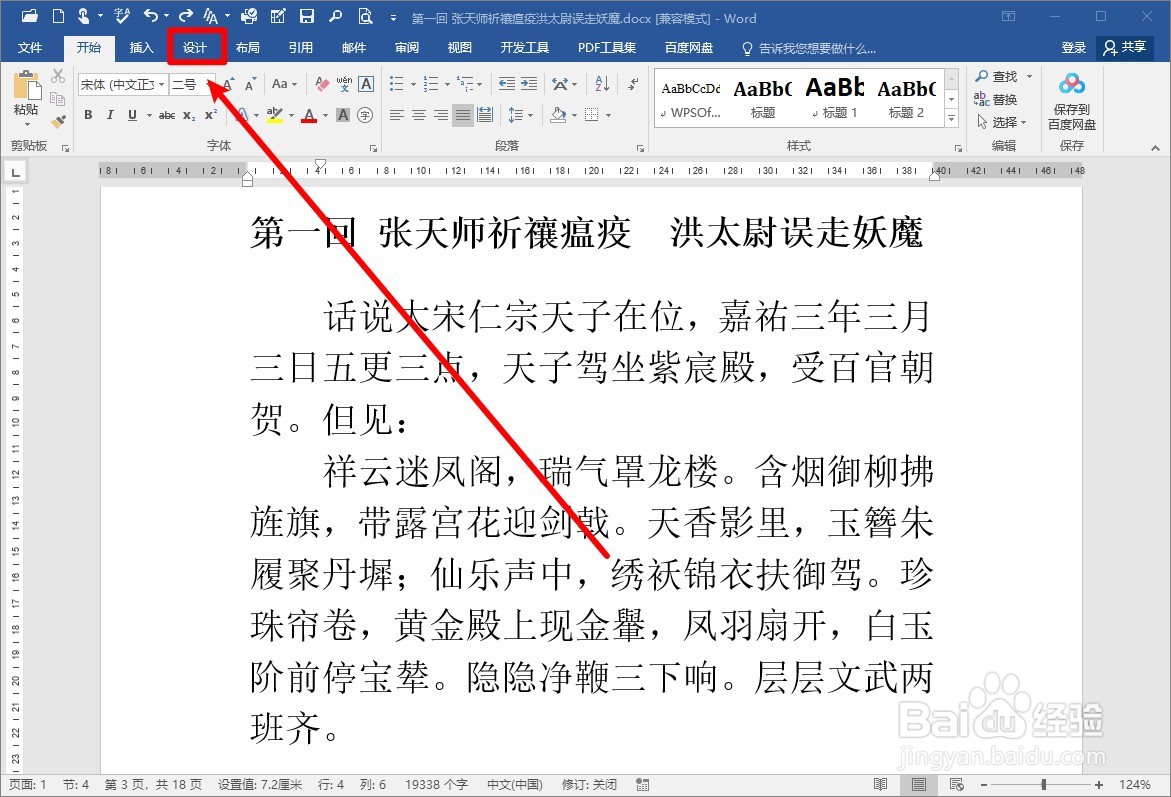The height and width of the screenshot is (797, 1171).
Task: Apply yellow text highlight color
Action: [274, 115]
